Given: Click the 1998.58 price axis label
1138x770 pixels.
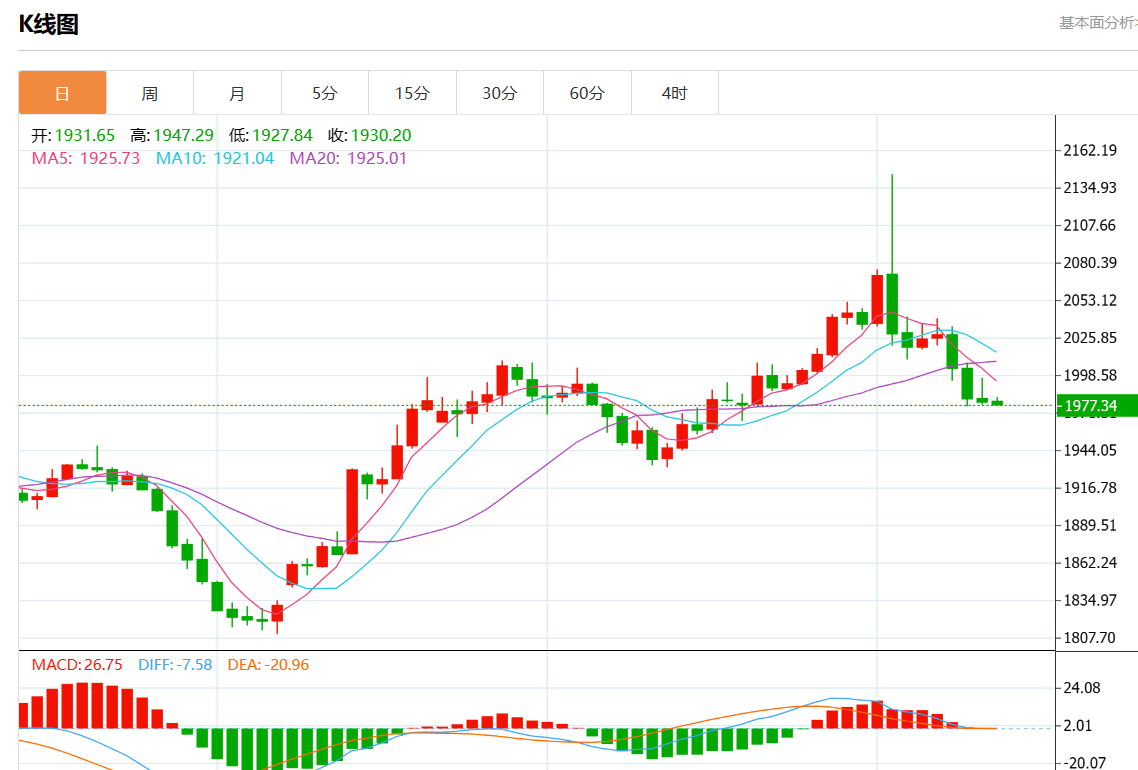Looking at the screenshot, I should tap(1090, 375).
